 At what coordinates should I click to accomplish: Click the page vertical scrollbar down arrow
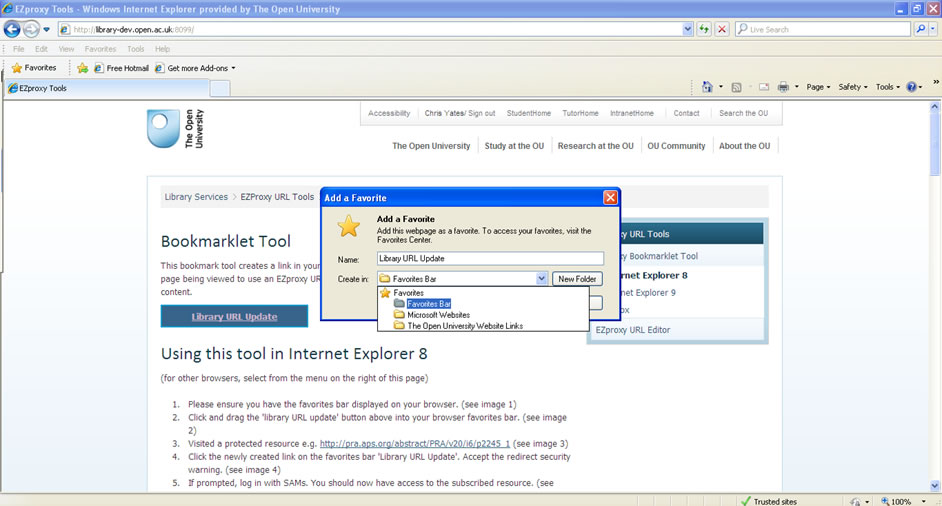[935, 486]
